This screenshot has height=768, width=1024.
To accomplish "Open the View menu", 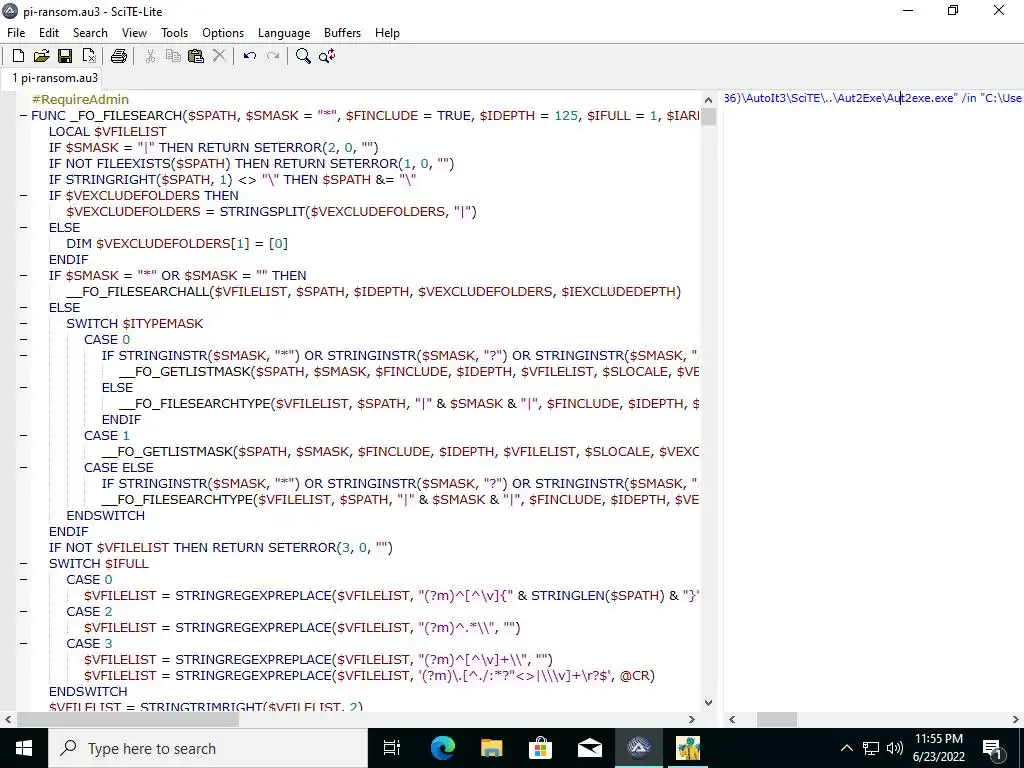I will (x=135, y=33).
